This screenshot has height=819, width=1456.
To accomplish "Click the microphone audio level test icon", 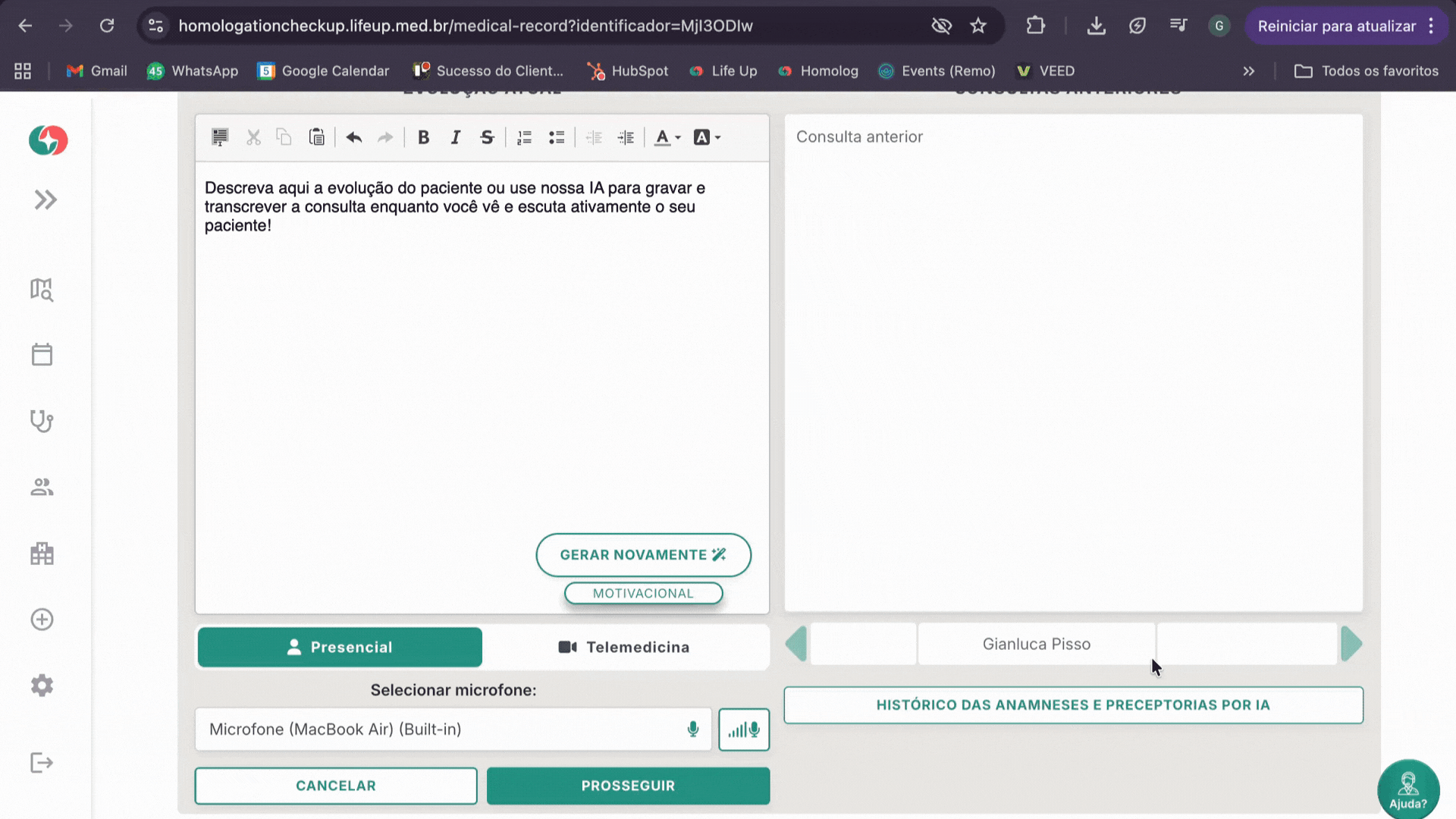I will [x=743, y=730].
